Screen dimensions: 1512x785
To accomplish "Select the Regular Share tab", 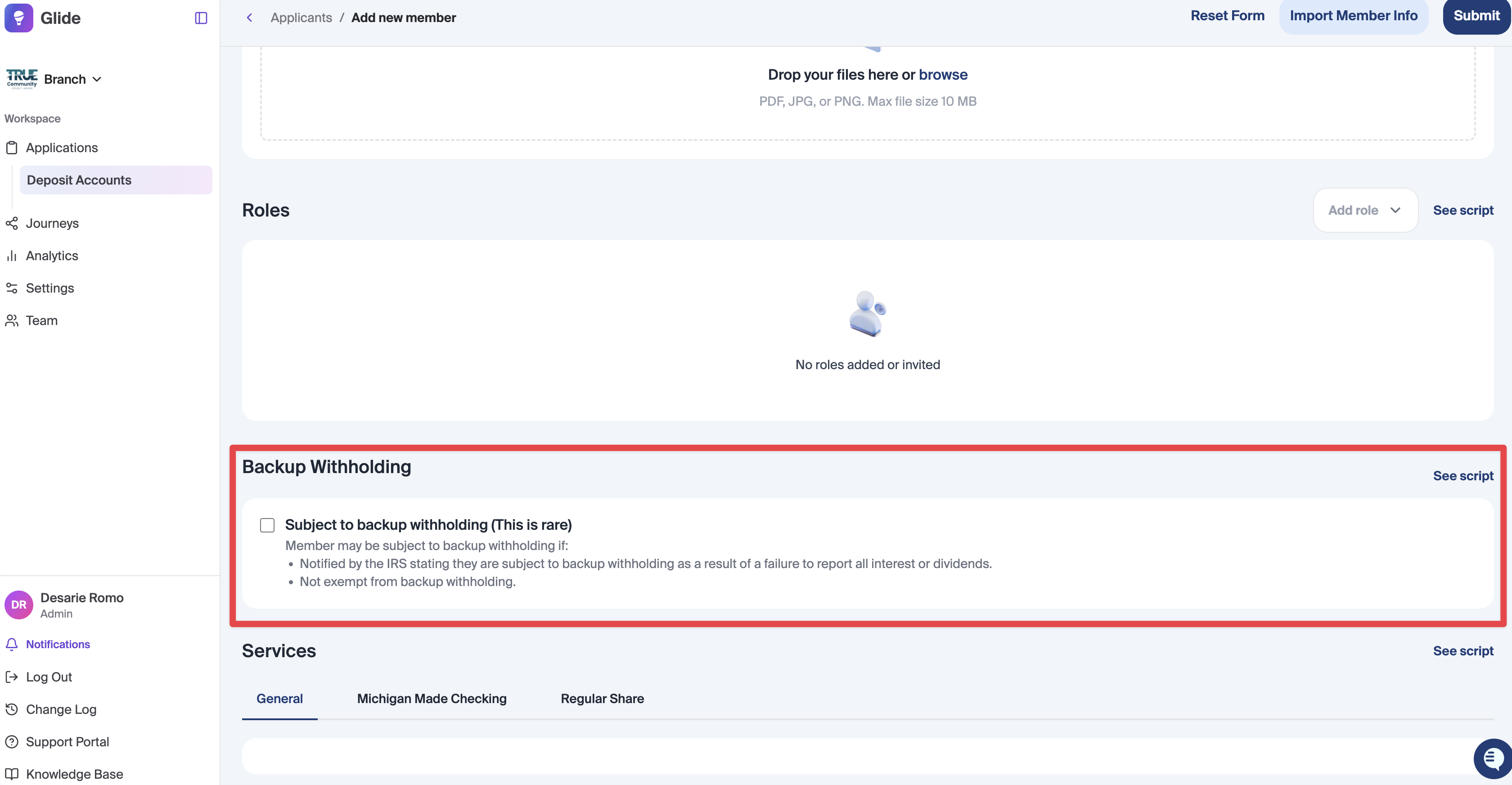I will point(602,699).
